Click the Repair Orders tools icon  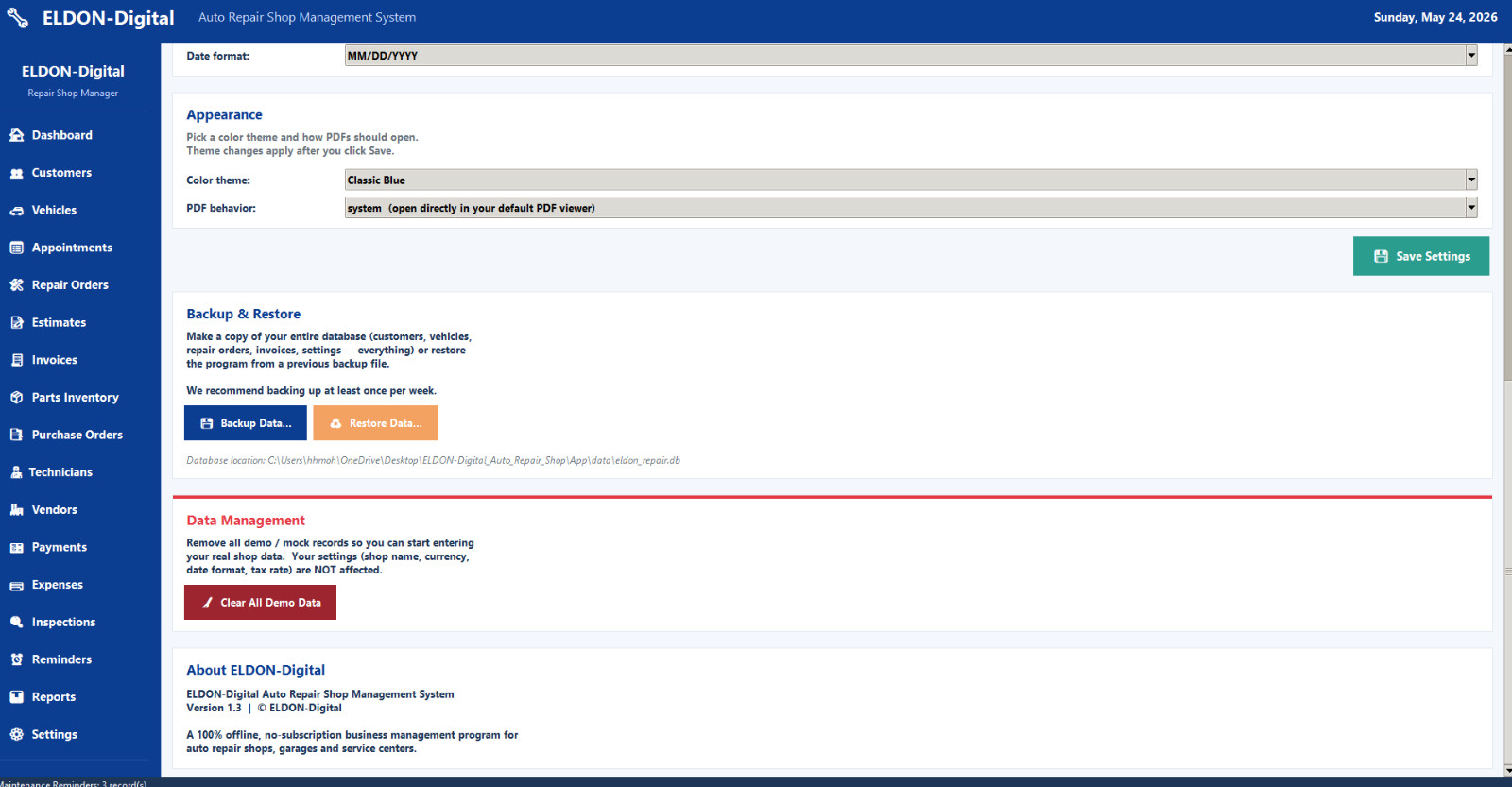(x=16, y=285)
